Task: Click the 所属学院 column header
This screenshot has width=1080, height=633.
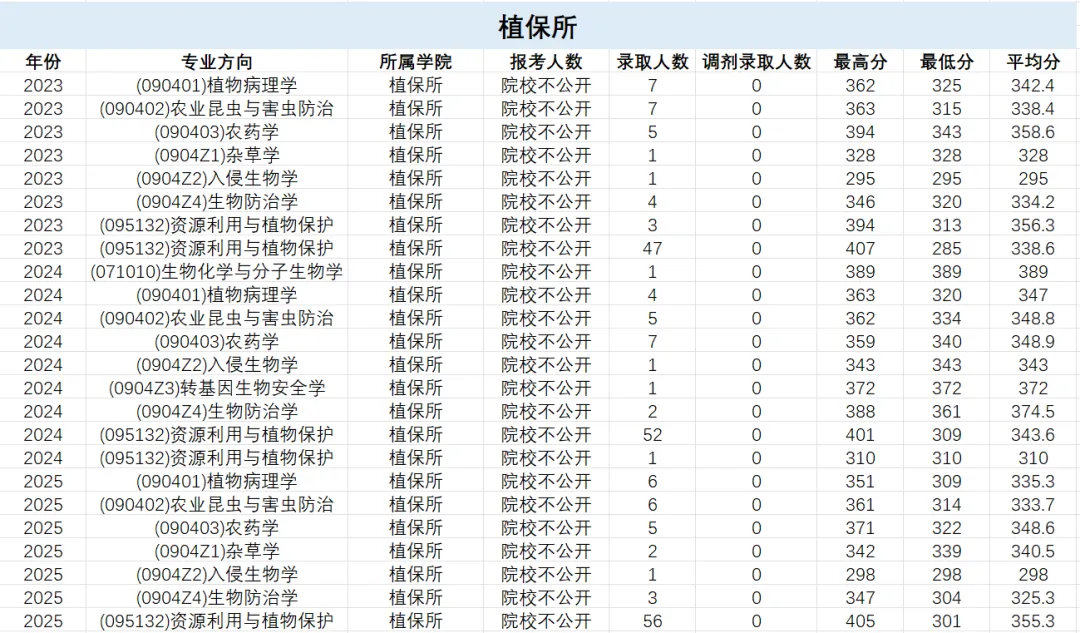Action: click(x=415, y=62)
